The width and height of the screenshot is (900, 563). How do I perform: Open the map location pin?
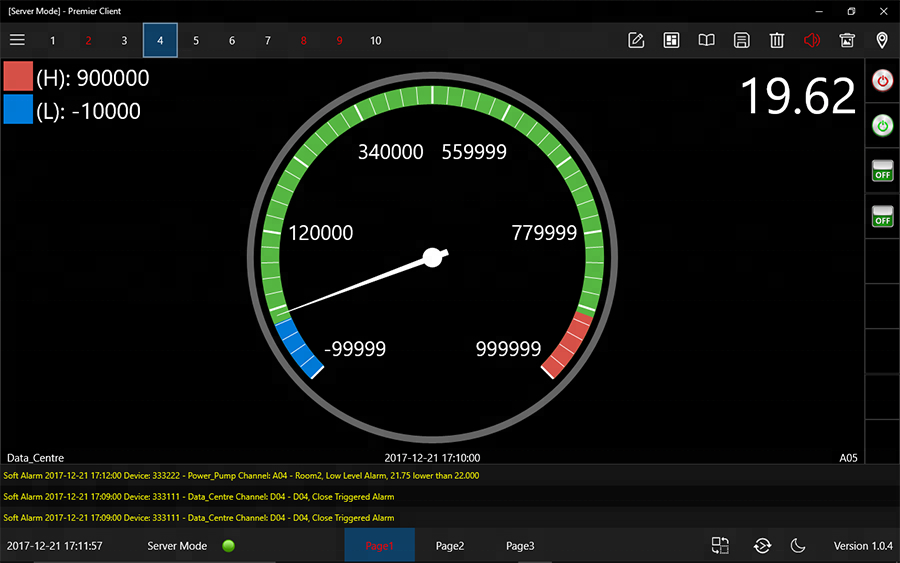[882, 40]
